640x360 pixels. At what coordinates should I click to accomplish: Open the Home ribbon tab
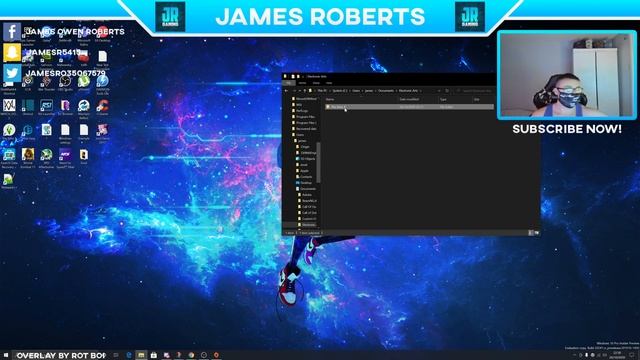pos(302,83)
